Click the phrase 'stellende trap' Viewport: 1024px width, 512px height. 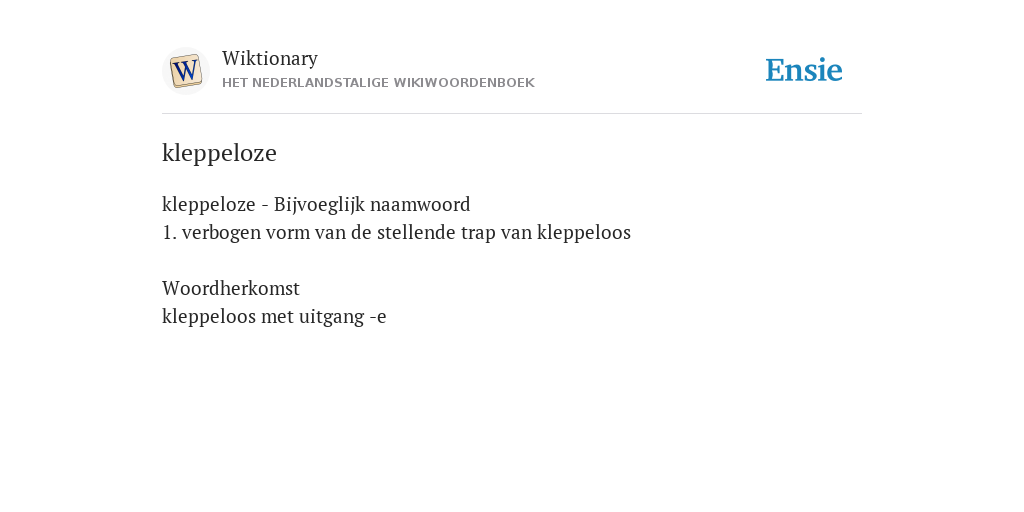436,233
